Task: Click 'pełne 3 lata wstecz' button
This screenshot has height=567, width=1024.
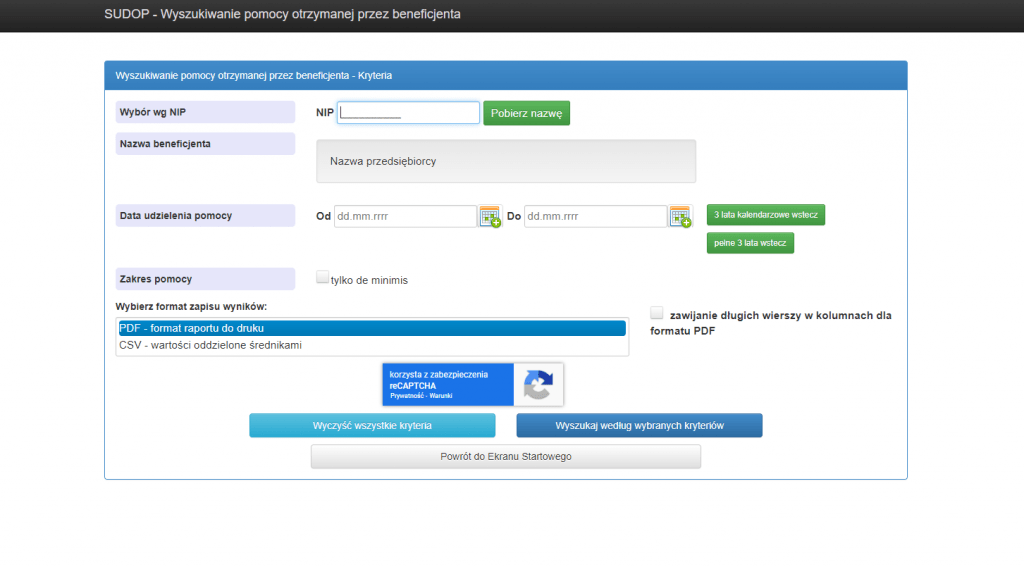Action: pos(750,243)
